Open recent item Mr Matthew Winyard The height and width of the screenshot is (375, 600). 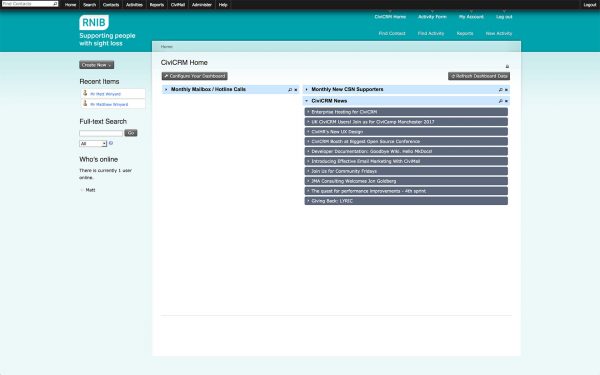click(109, 104)
